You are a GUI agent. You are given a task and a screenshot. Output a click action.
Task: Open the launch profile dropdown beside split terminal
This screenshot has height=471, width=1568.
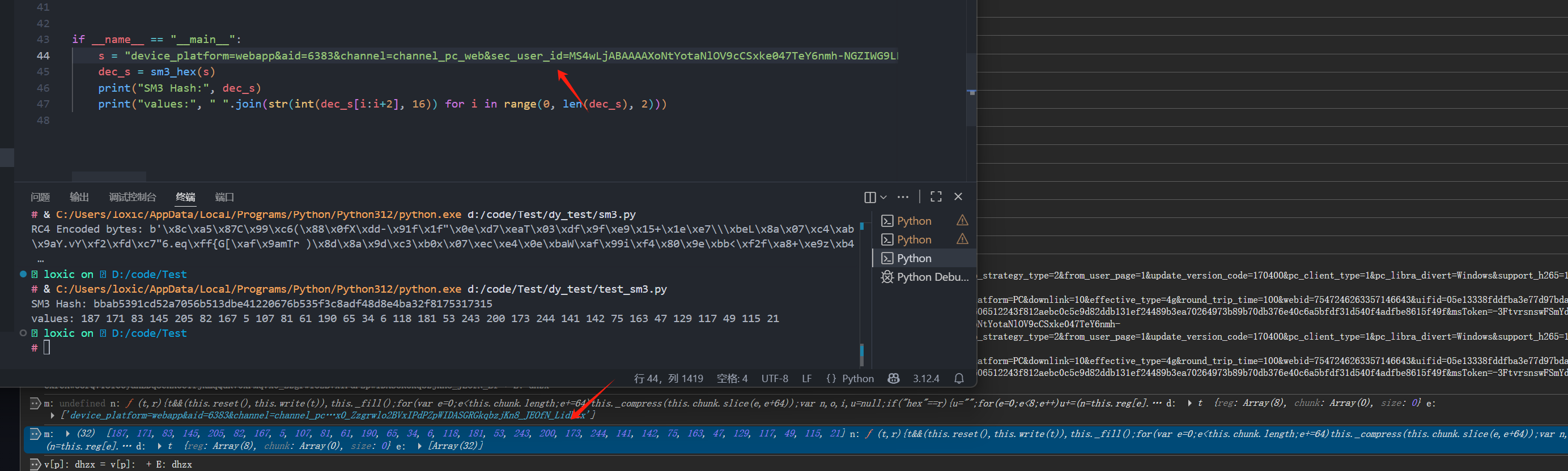point(884,197)
